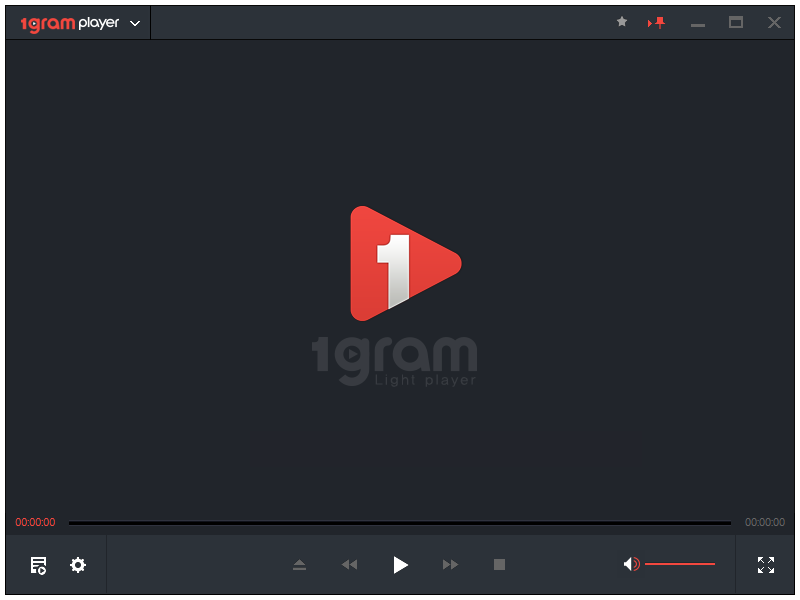Open the settings gear

tap(78, 565)
